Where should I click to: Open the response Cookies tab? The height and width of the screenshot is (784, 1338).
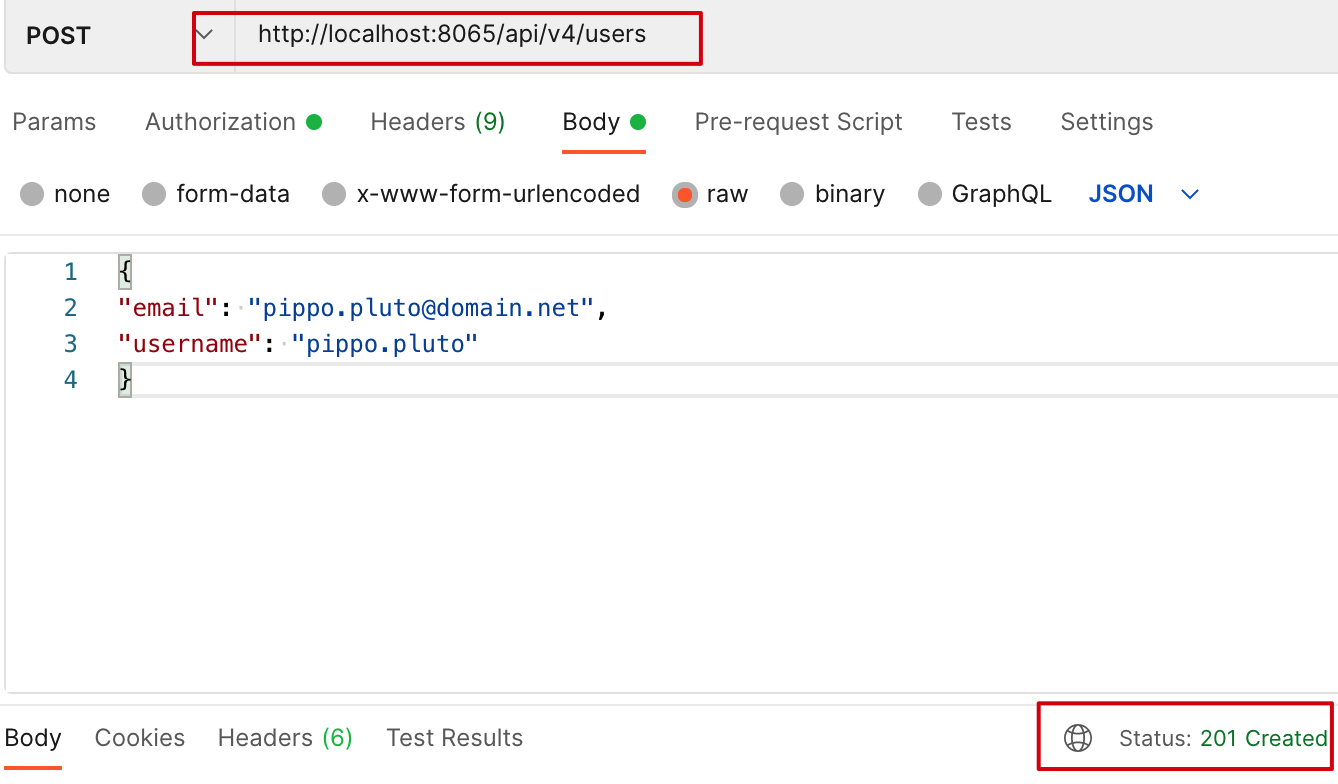click(x=140, y=738)
